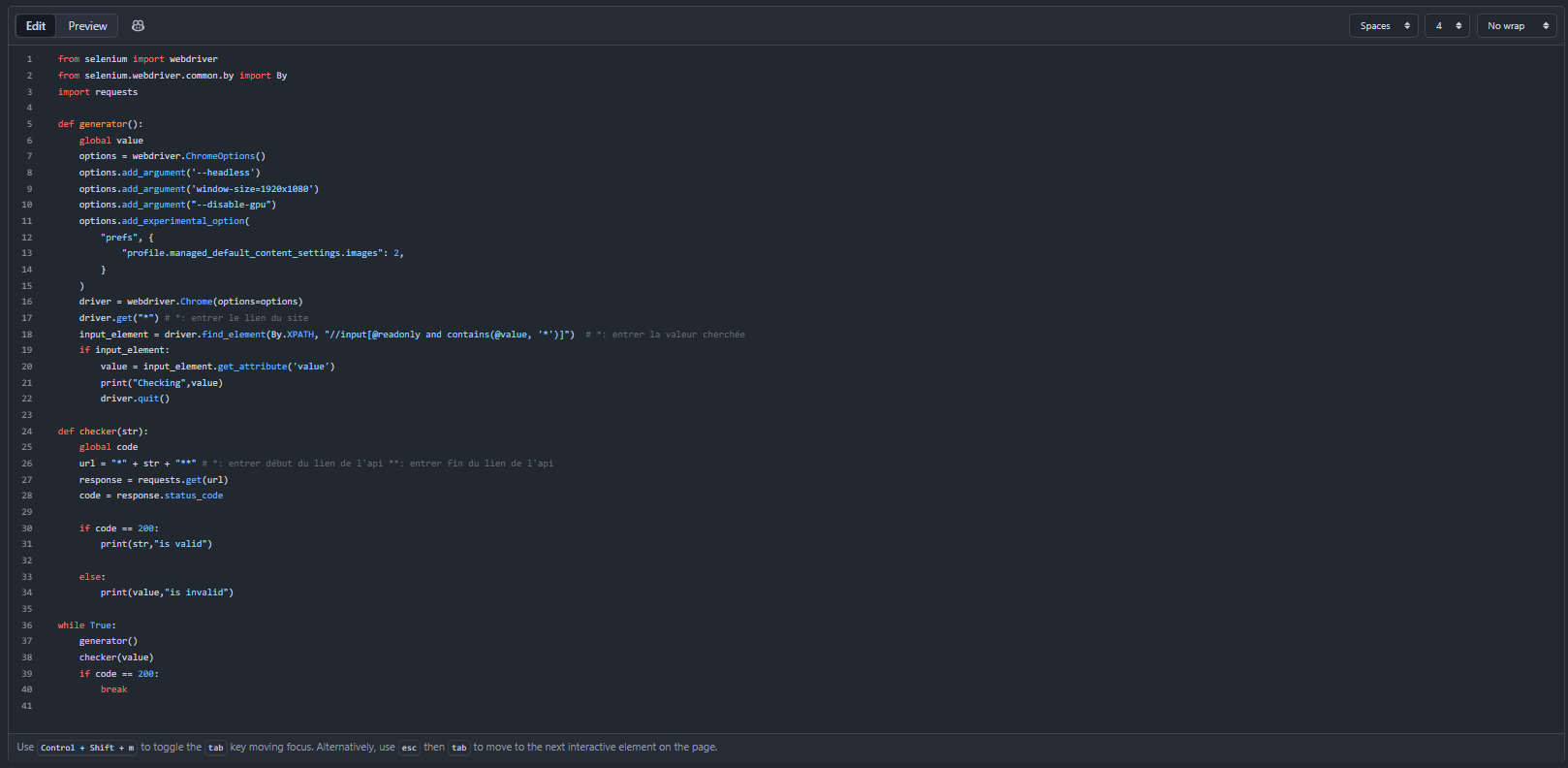Screen dimensions: 1568x768
Task: Switch to the Edit tab
Action: pos(36,26)
